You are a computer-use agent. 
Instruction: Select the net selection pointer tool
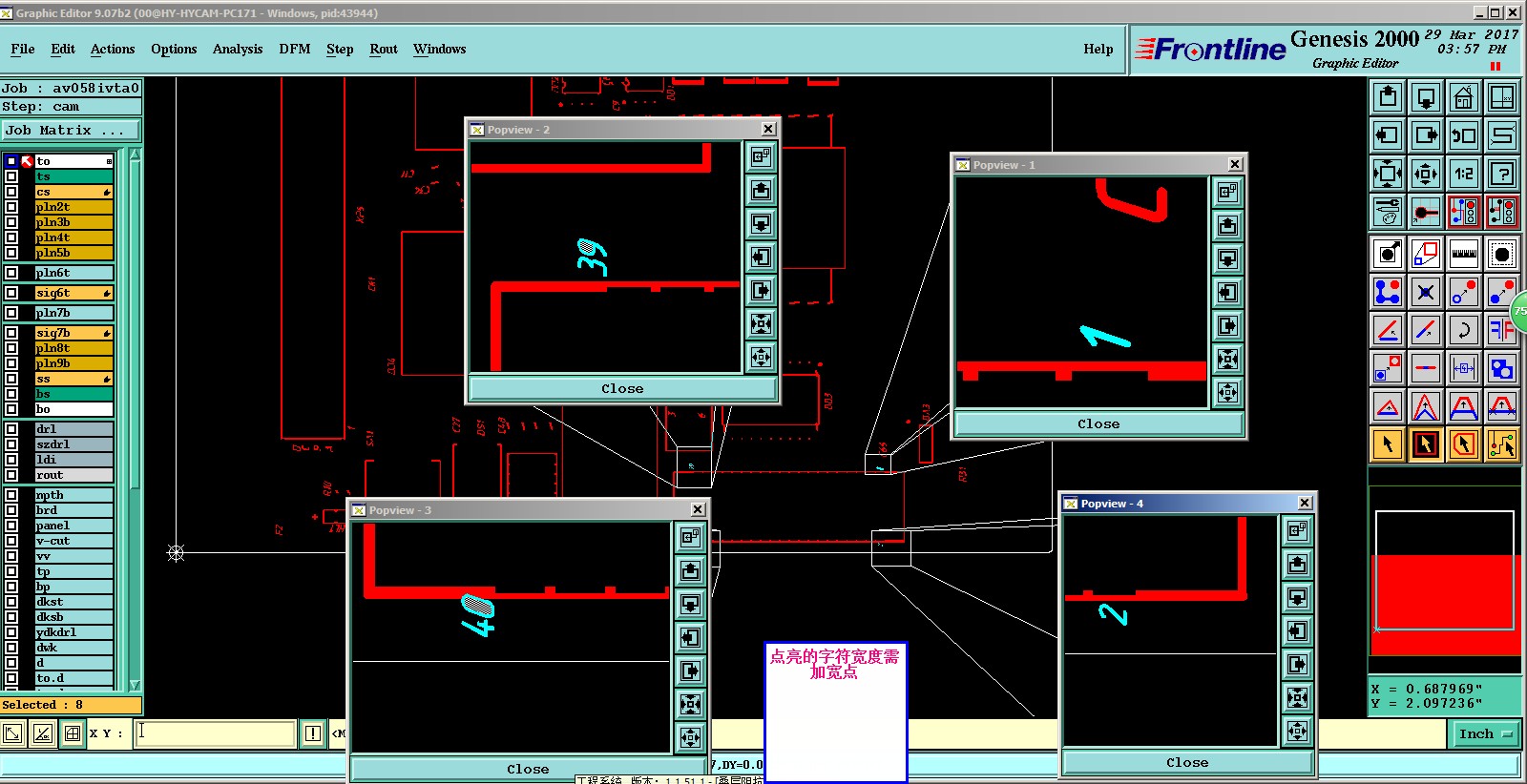[x=1502, y=444]
